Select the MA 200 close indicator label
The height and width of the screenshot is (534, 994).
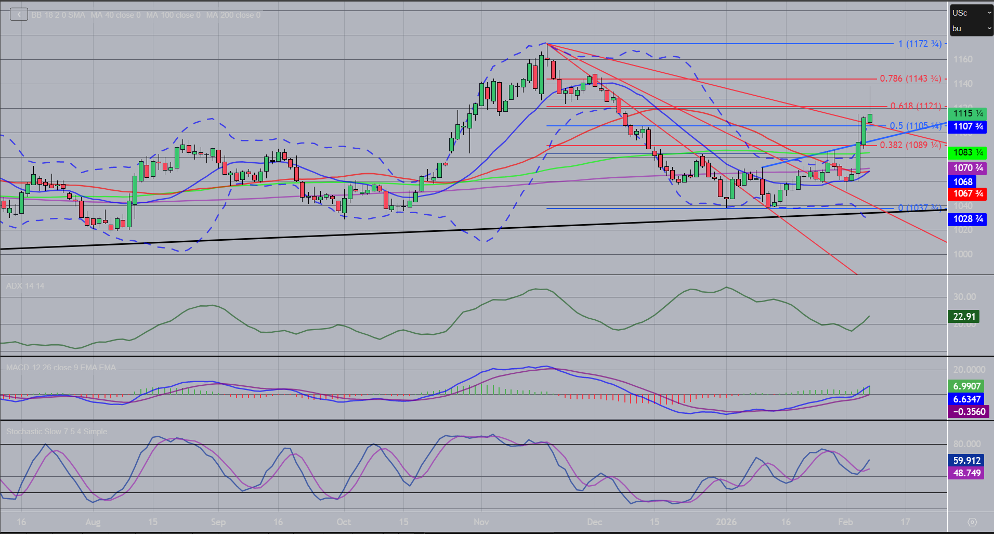tap(231, 16)
